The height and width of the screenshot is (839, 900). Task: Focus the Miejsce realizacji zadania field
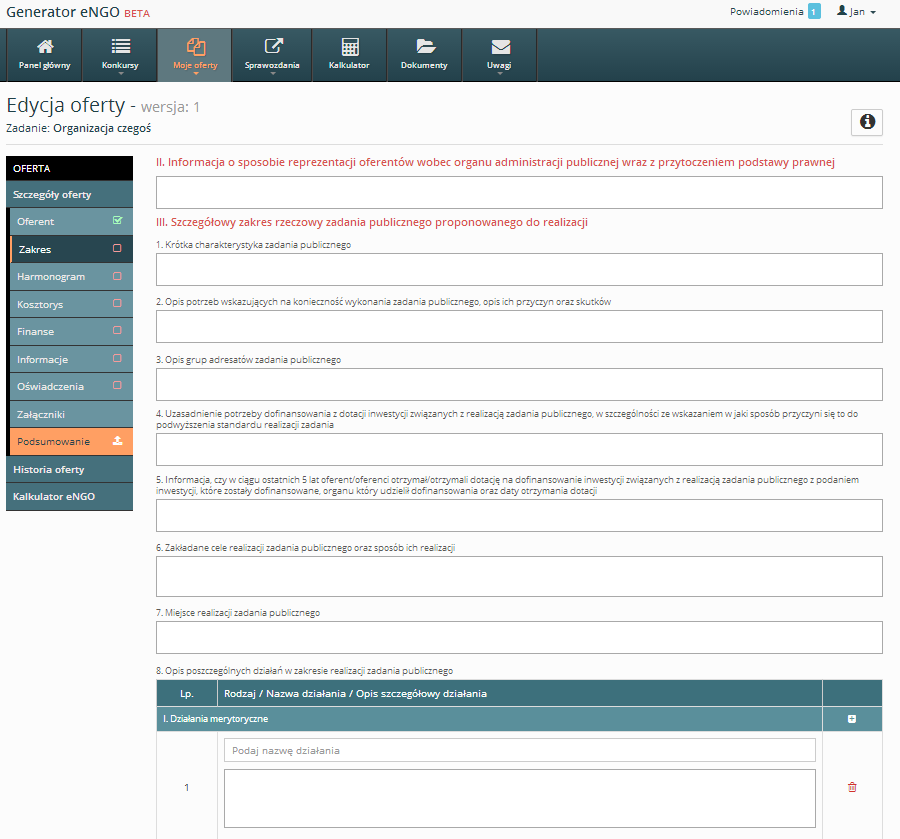(x=519, y=637)
